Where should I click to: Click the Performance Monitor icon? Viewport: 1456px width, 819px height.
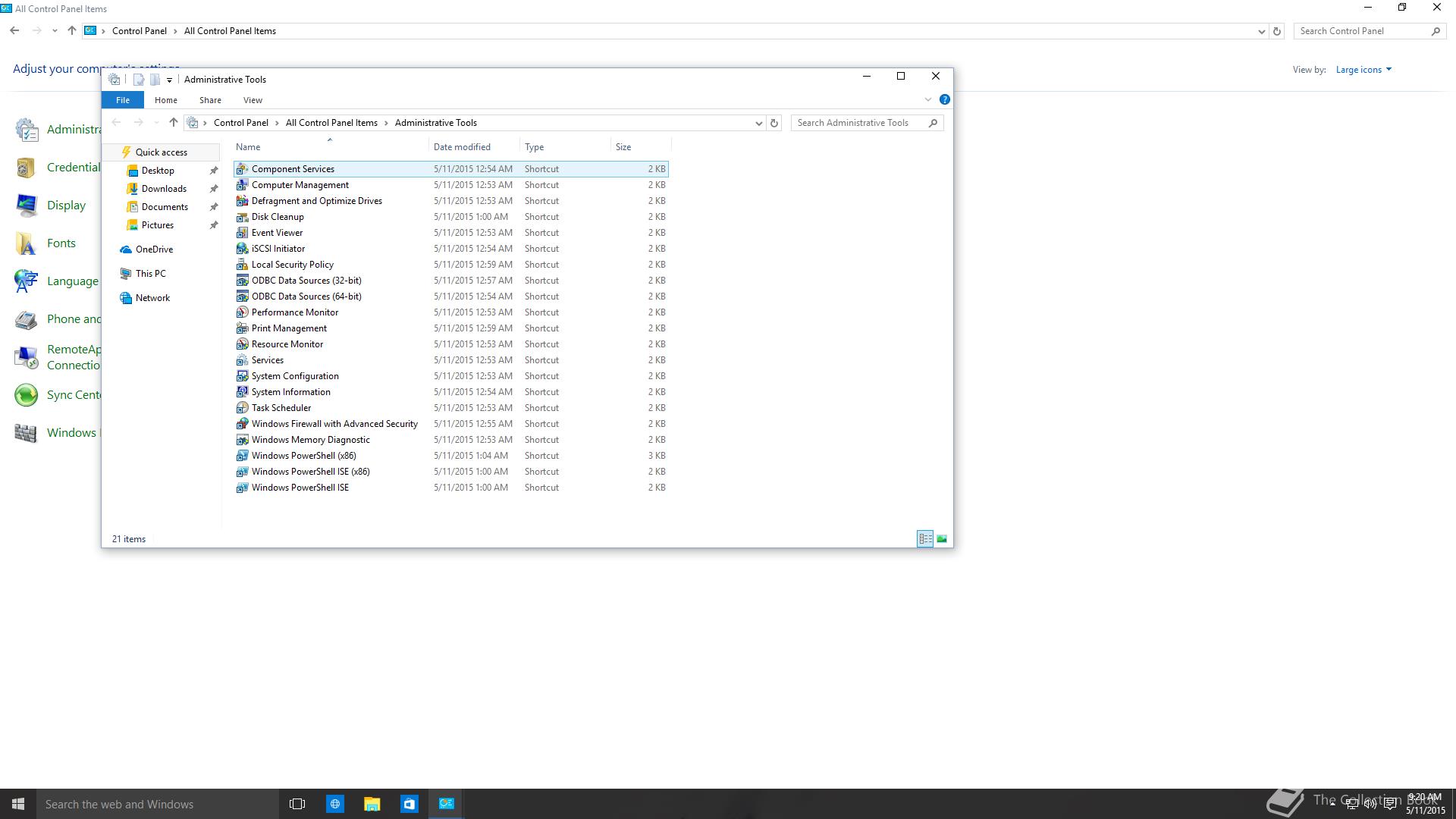(x=242, y=312)
